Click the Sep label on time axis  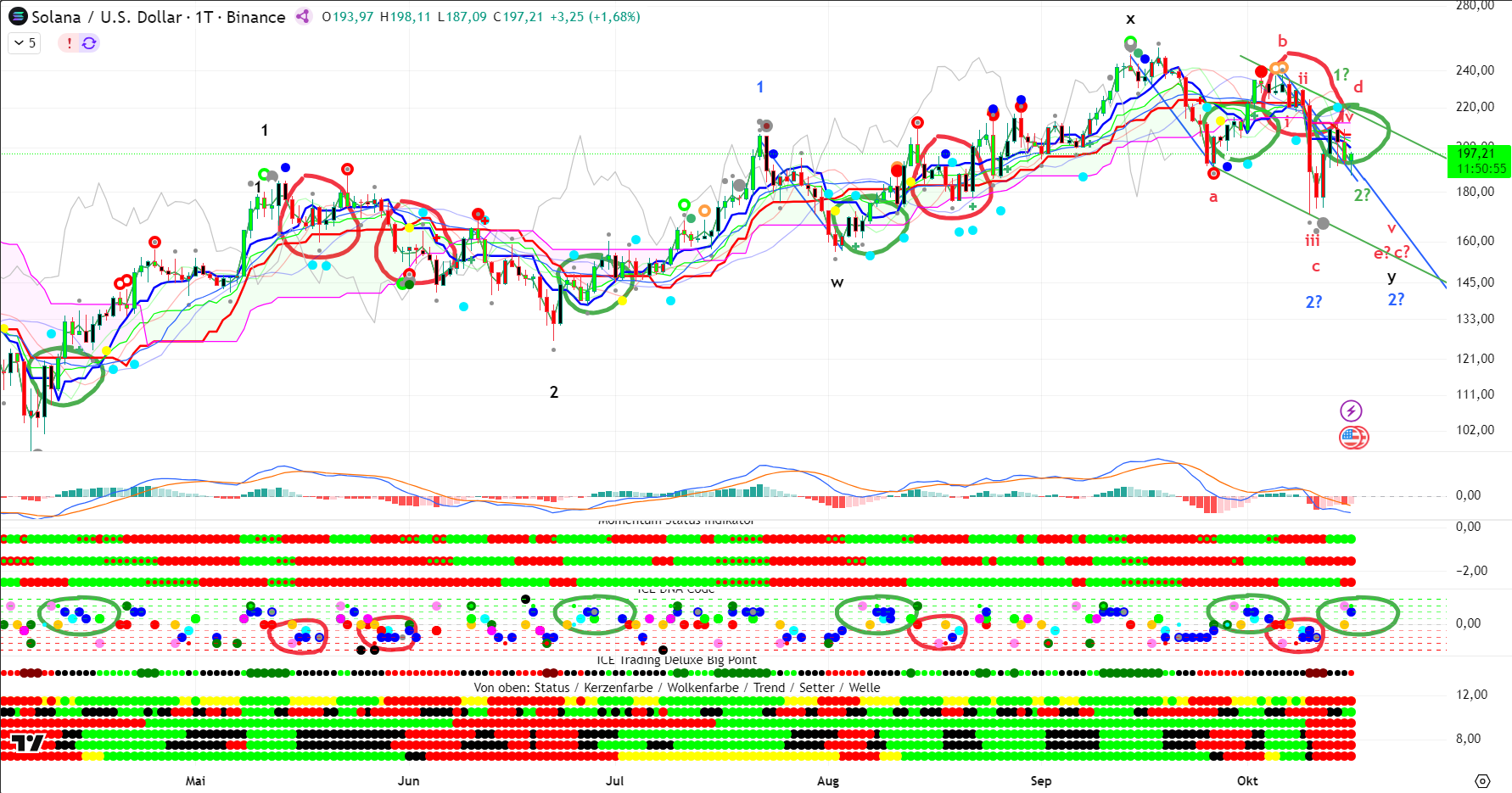tap(1040, 781)
